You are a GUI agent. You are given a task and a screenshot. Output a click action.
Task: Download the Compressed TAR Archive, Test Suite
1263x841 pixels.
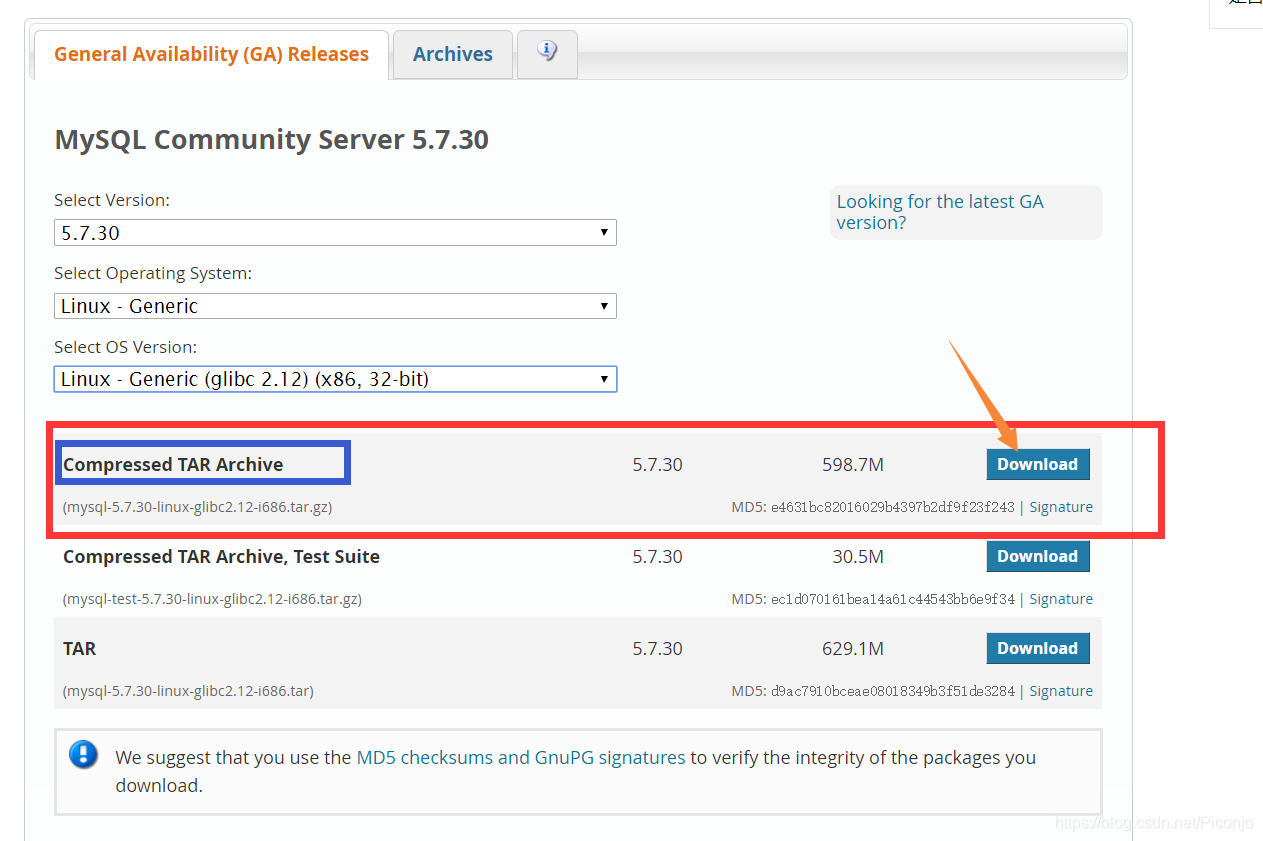pyautogui.click(x=1038, y=556)
